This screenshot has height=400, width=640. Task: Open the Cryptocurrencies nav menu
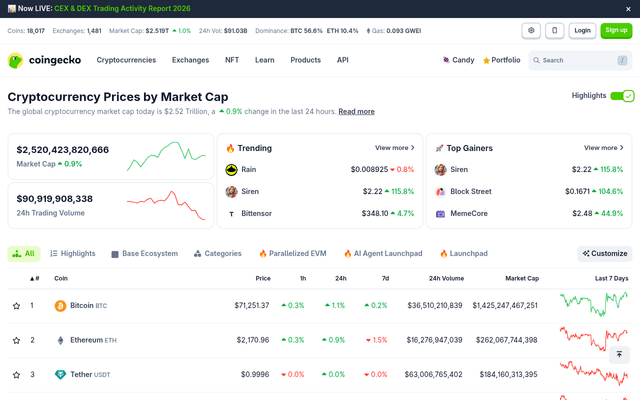pos(126,60)
